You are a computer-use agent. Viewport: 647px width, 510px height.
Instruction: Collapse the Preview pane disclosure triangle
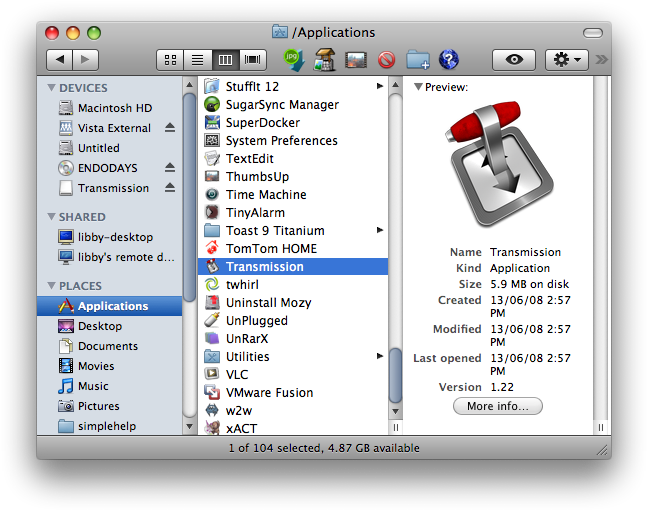point(418,87)
